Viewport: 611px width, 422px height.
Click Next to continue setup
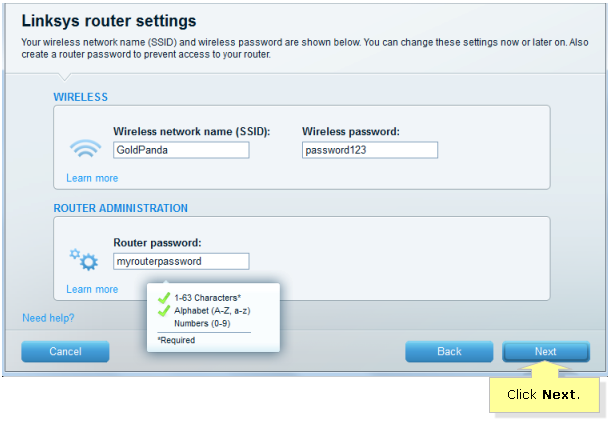tap(546, 351)
